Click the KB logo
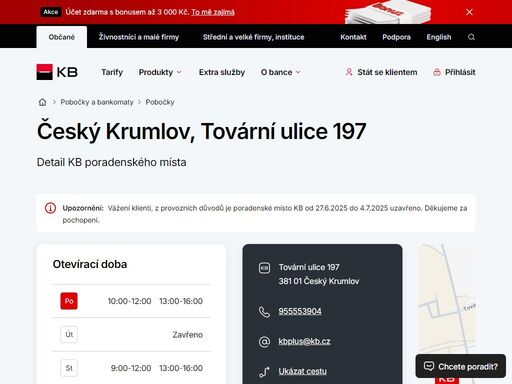Image resolution: width=512 pixels, height=384 pixels. click(57, 72)
